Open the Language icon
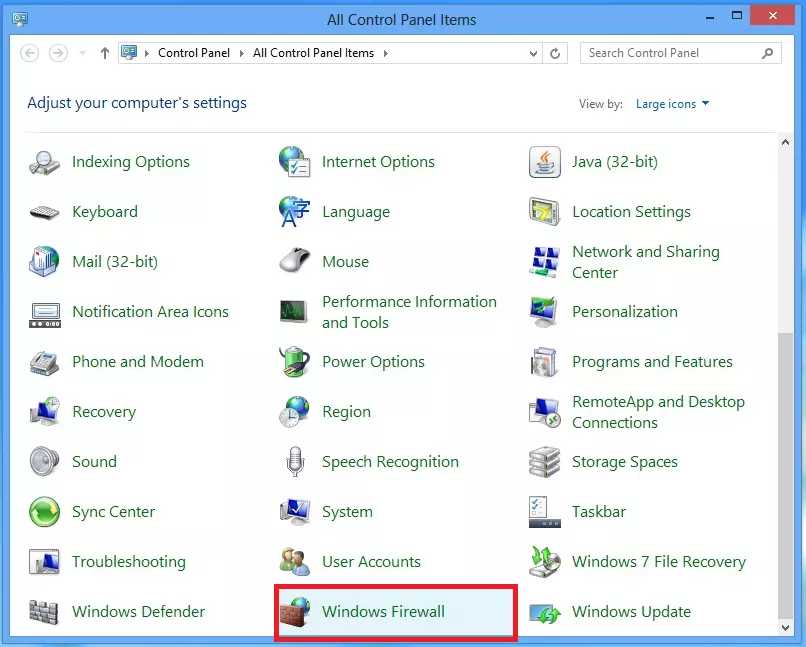Image resolution: width=806 pixels, height=647 pixels. 295,212
